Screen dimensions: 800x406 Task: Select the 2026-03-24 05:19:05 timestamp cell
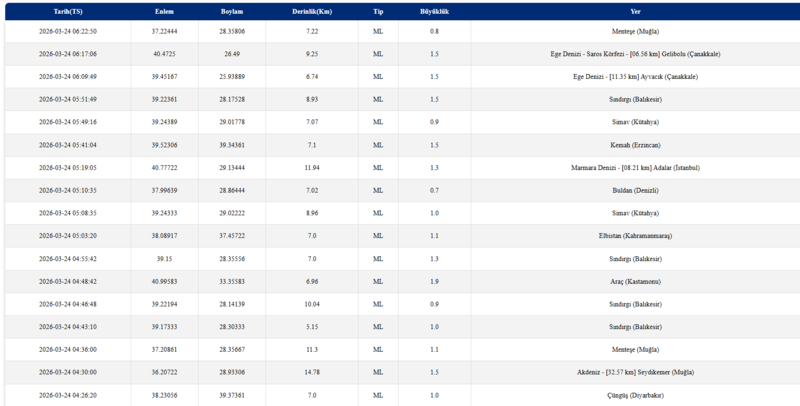pos(68,167)
